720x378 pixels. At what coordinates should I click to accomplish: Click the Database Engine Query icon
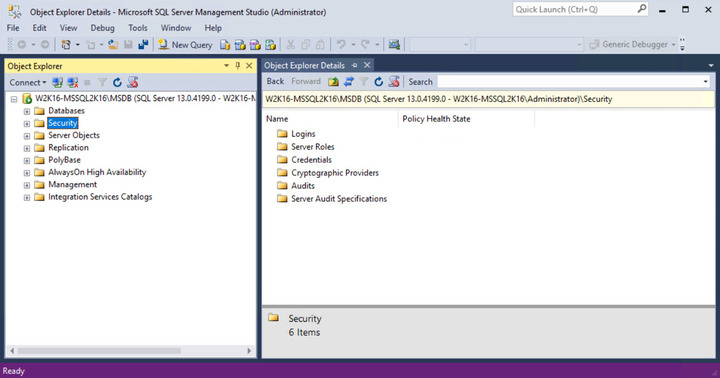[x=225, y=45]
